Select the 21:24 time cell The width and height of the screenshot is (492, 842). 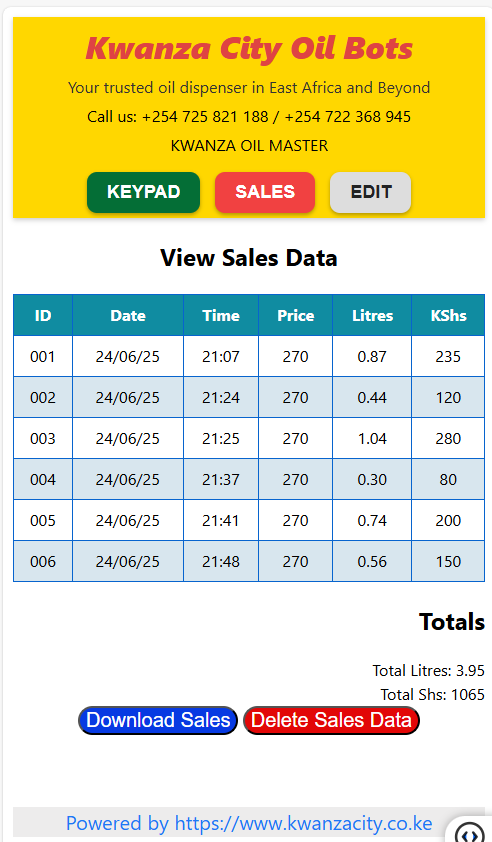point(221,397)
